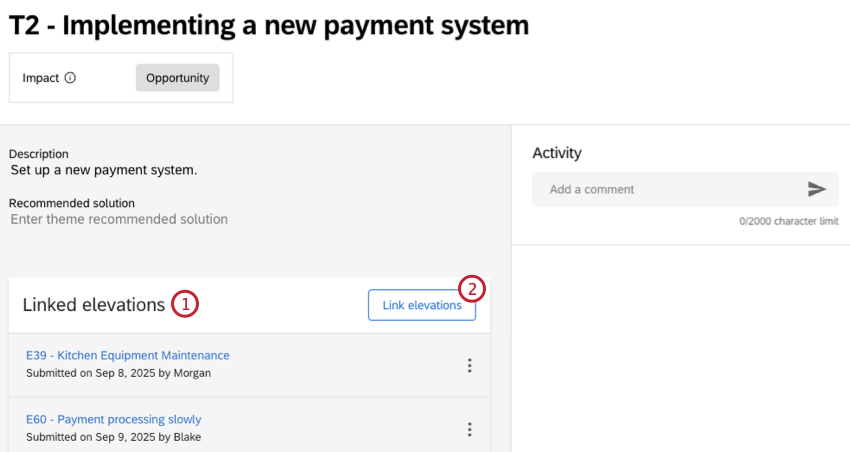Viewport: 850px width, 452px height.
Task: Click red annotation marker number 2
Action: pyautogui.click(x=472, y=289)
